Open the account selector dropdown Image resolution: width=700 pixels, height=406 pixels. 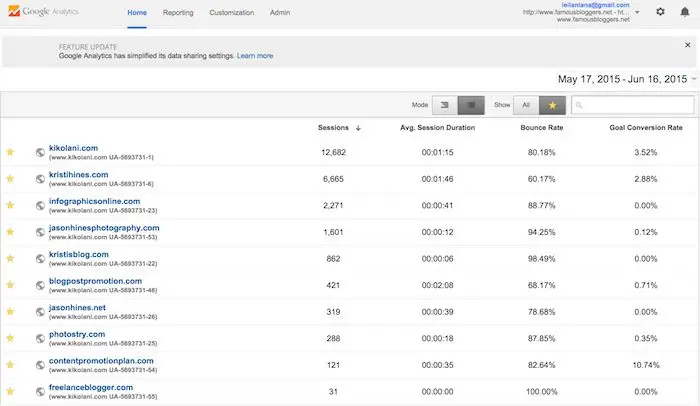coord(637,13)
